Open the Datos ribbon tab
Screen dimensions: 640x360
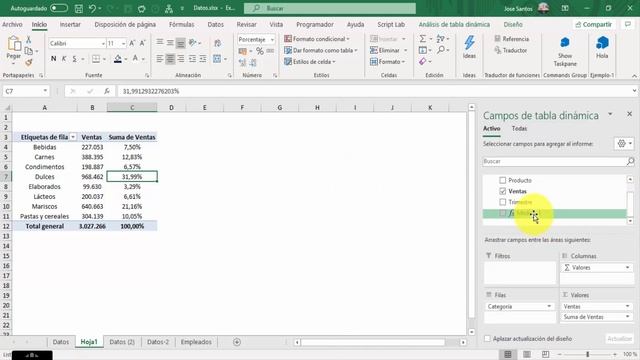216,24
